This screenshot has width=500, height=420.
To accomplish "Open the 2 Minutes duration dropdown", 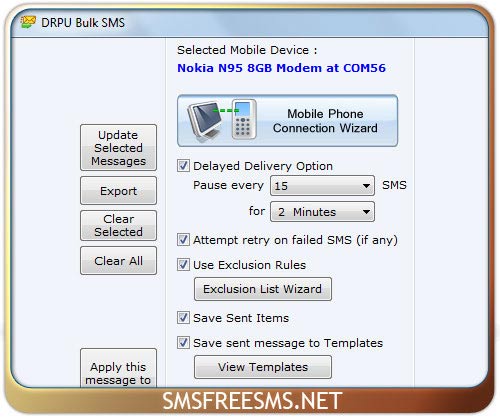I will point(322,212).
